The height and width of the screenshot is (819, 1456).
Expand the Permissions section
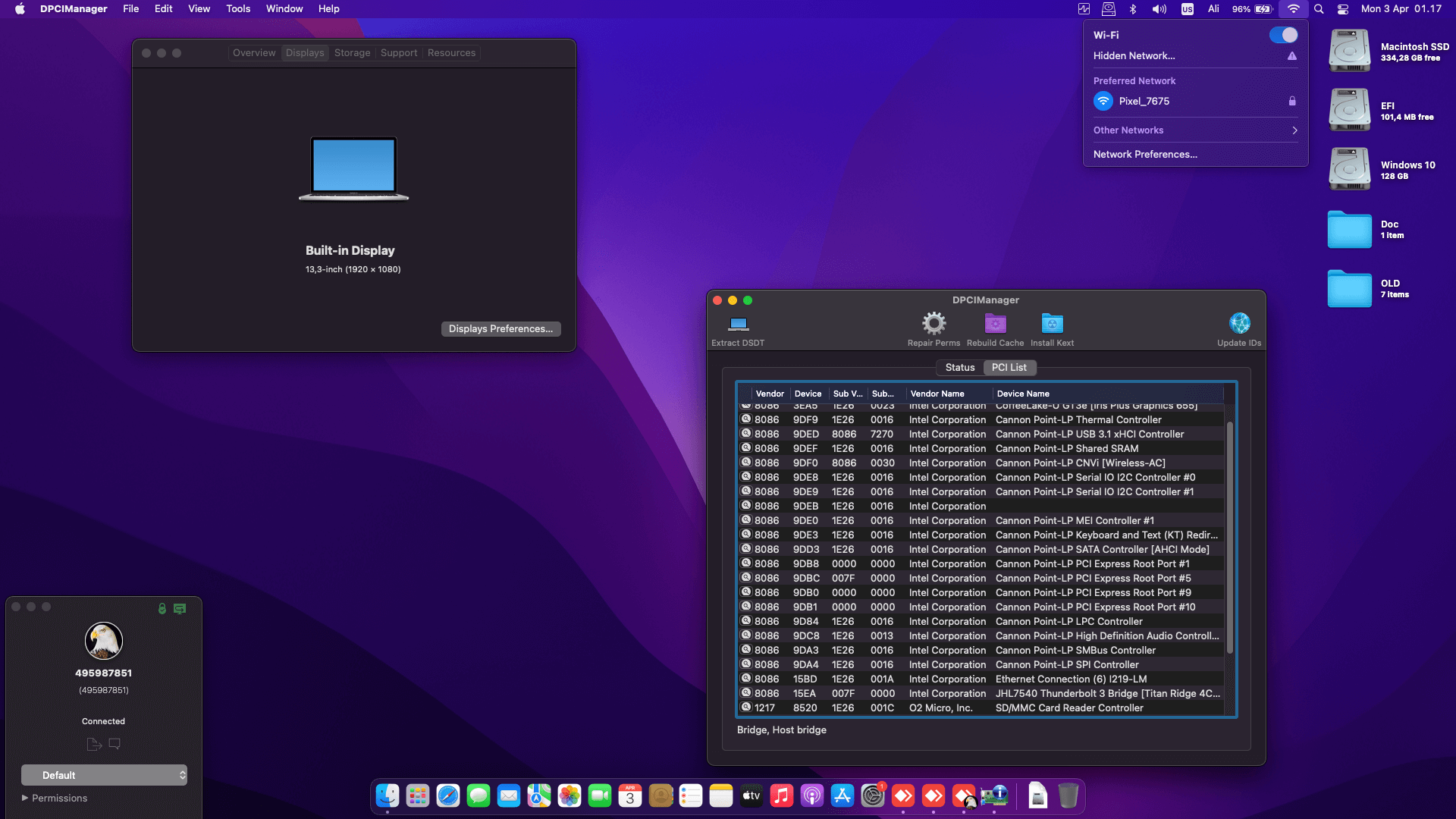[x=54, y=798]
